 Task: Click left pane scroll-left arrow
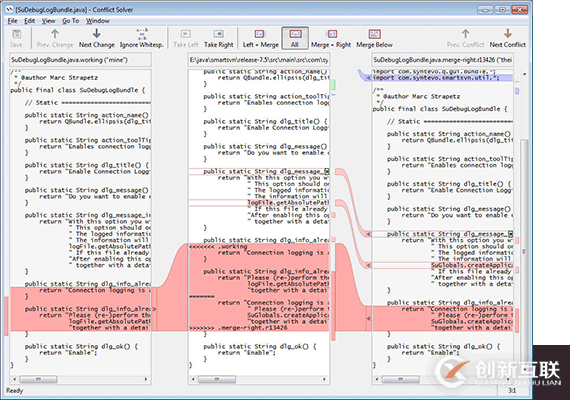click(15, 379)
